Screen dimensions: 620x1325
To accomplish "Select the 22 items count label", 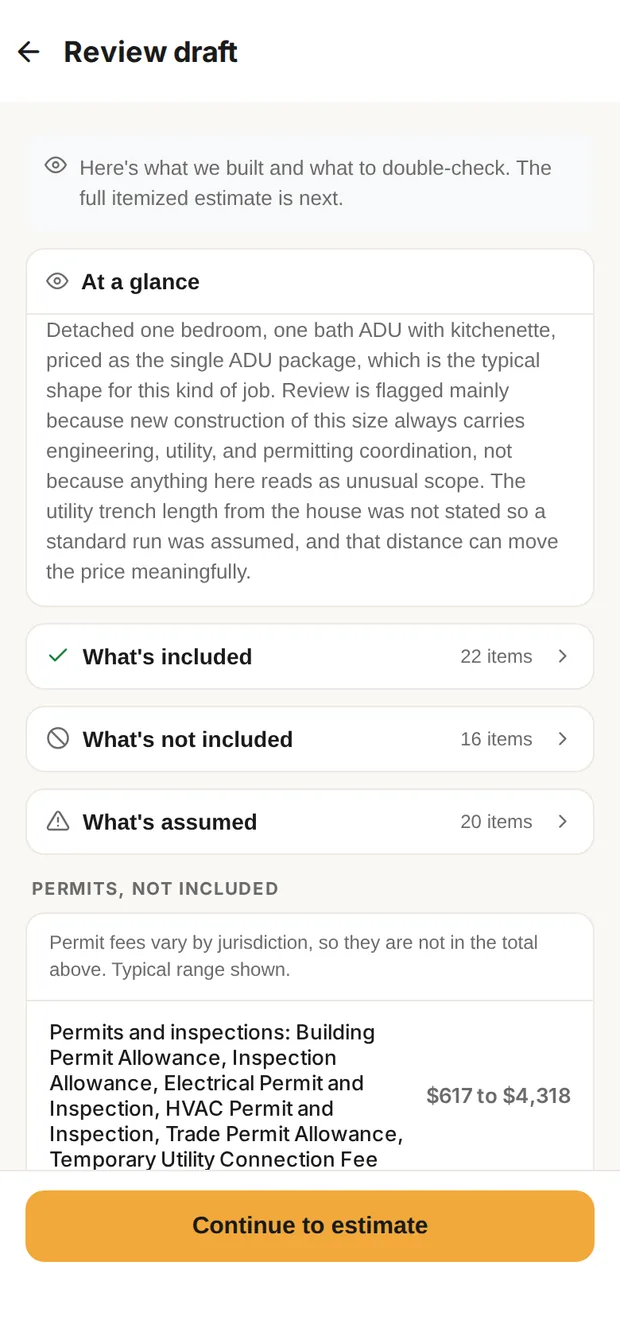I will coord(496,656).
